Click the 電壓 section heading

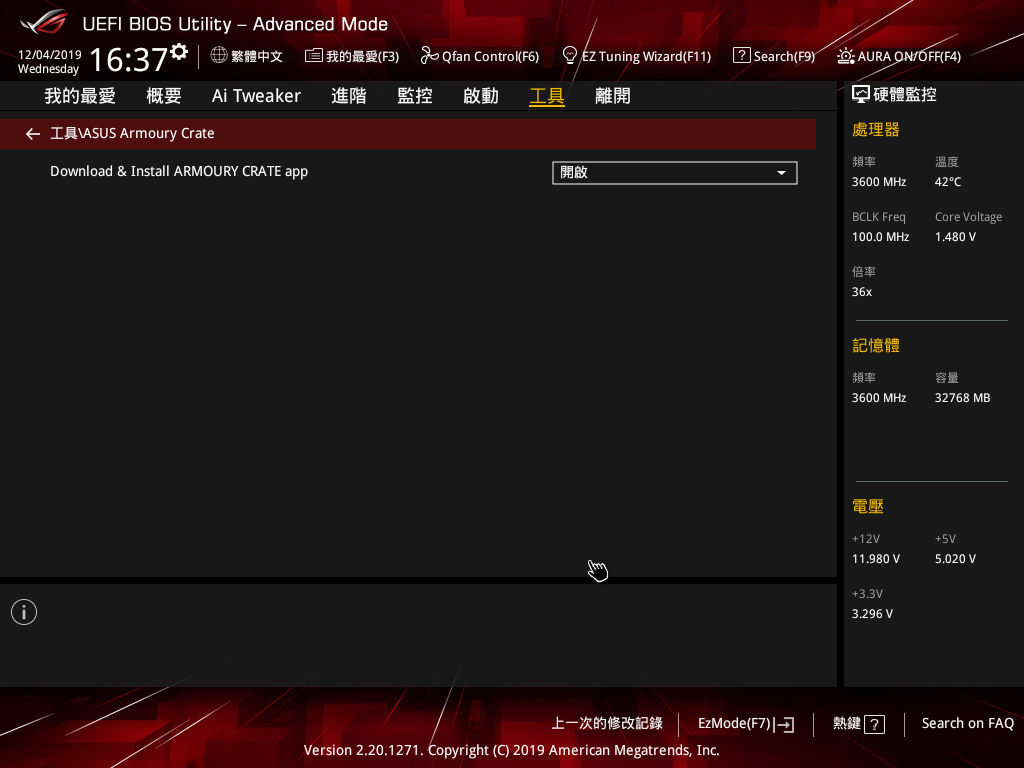coord(868,506)
